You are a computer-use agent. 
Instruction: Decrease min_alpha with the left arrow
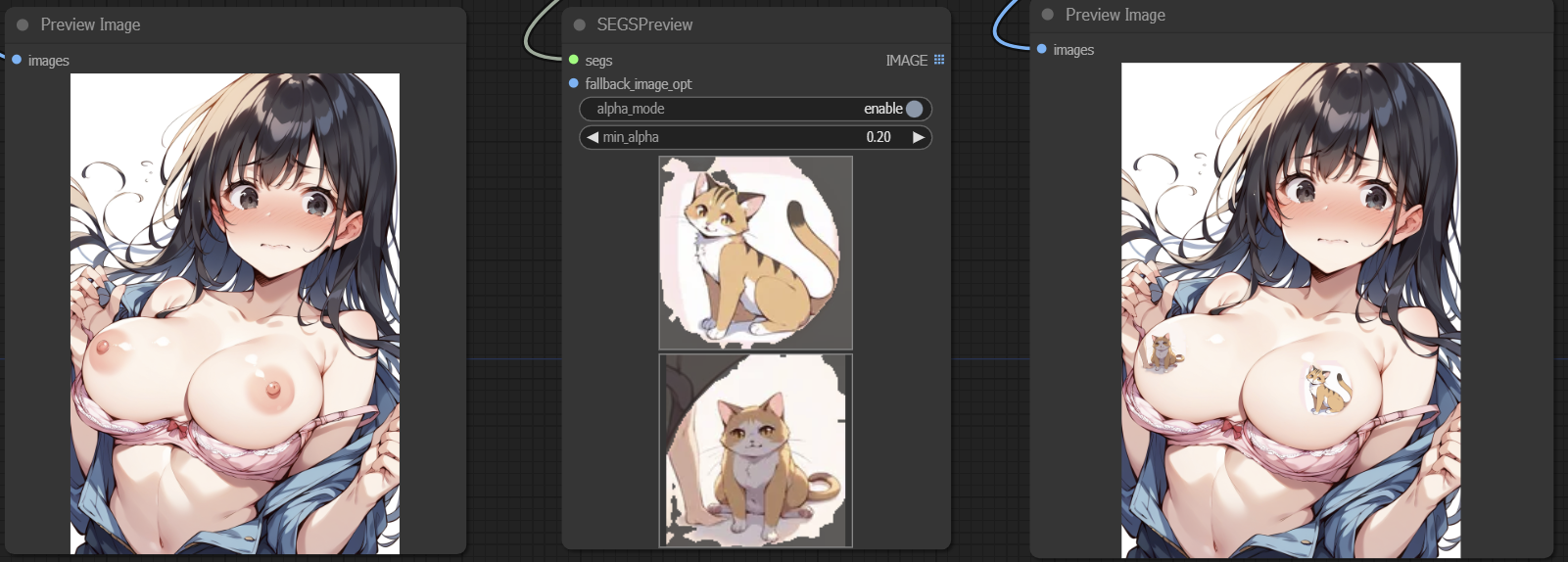[592, 137]
